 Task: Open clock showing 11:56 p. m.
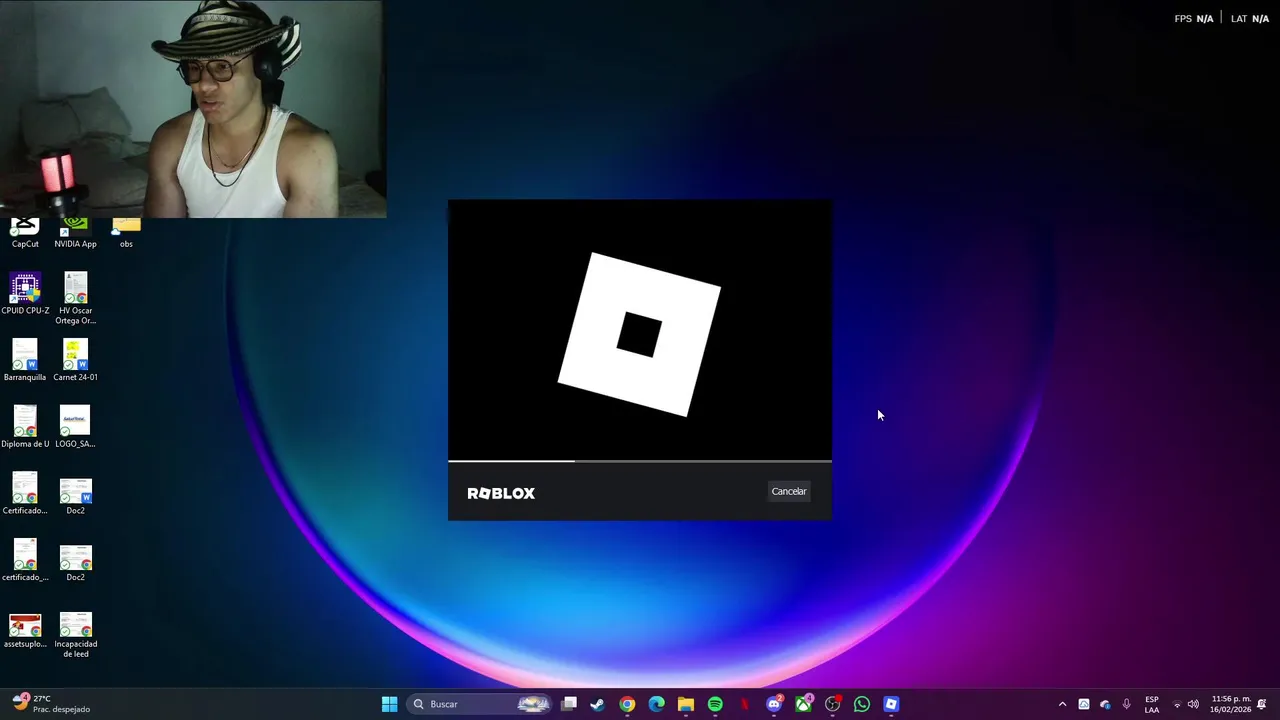pyautogui.click(x=1230, y=704)
